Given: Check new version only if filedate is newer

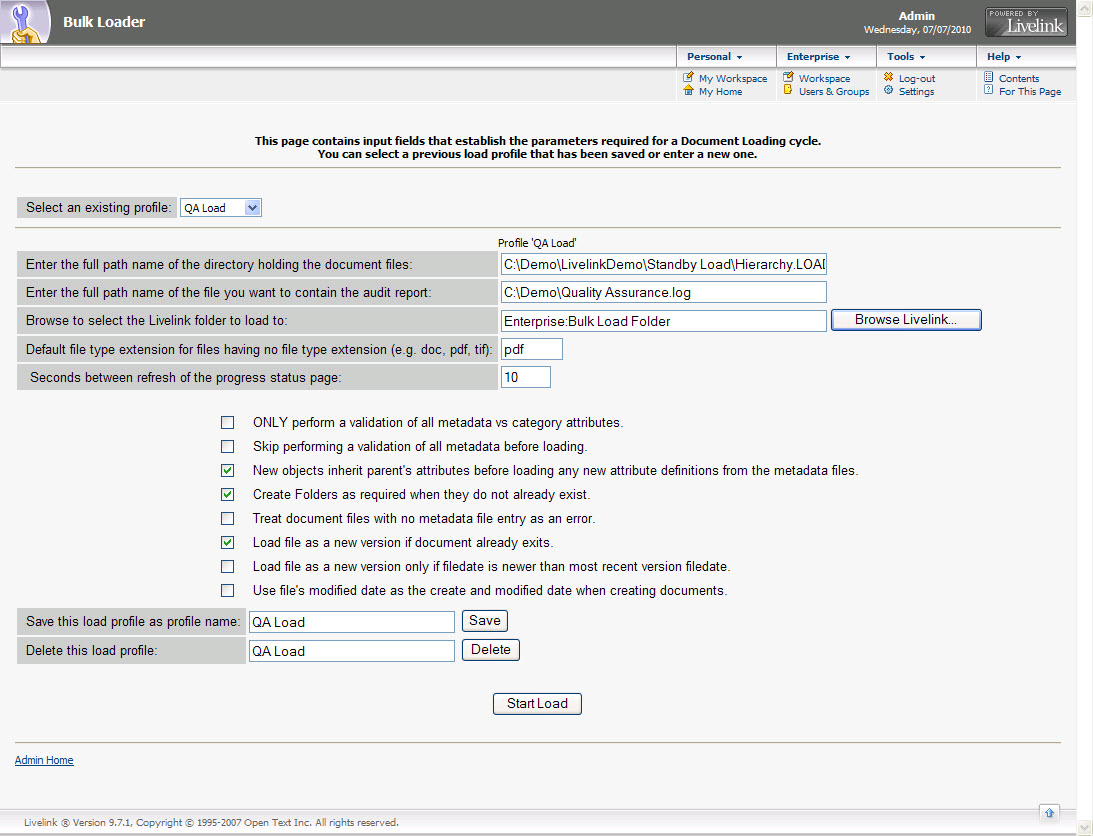Looking at the screenshot, I should 227,567.
